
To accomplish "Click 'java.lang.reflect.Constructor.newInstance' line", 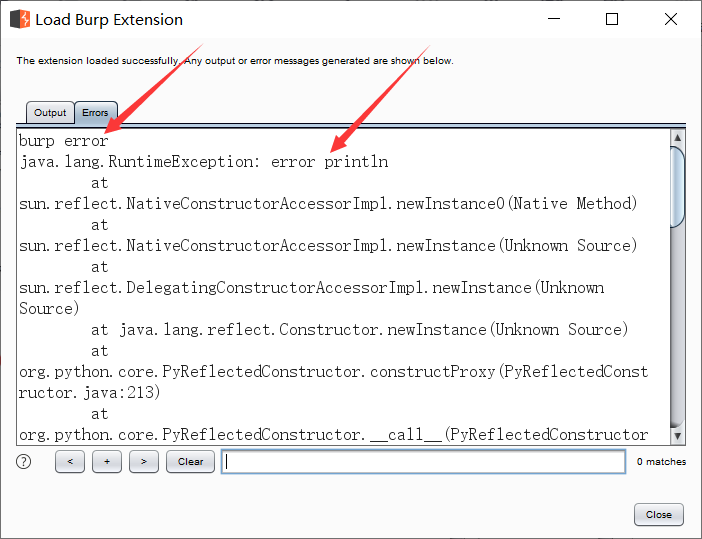I will pos(360,330).
